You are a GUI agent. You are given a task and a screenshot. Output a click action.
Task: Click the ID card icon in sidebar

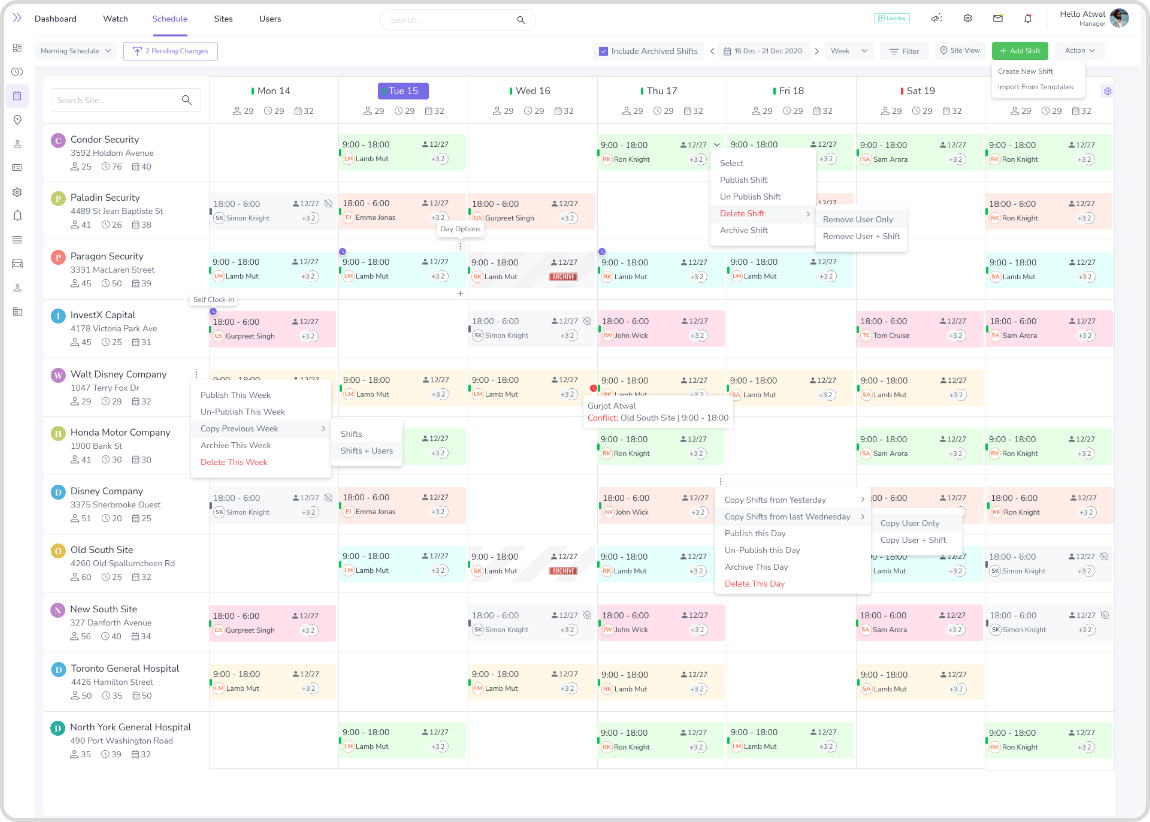click(x=17, y=168)
